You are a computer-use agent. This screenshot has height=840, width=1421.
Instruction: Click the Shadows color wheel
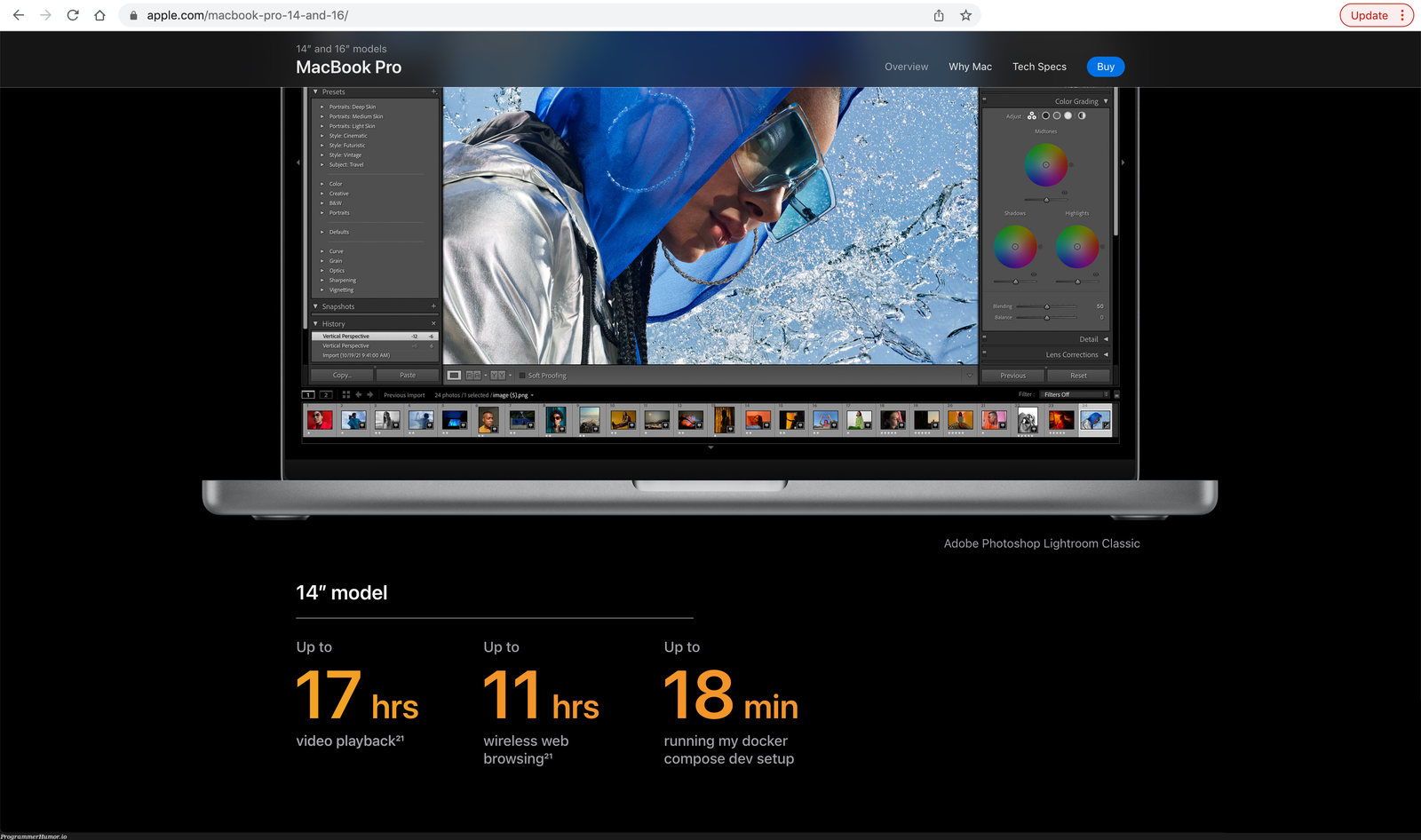click(x=1015, y=246)
